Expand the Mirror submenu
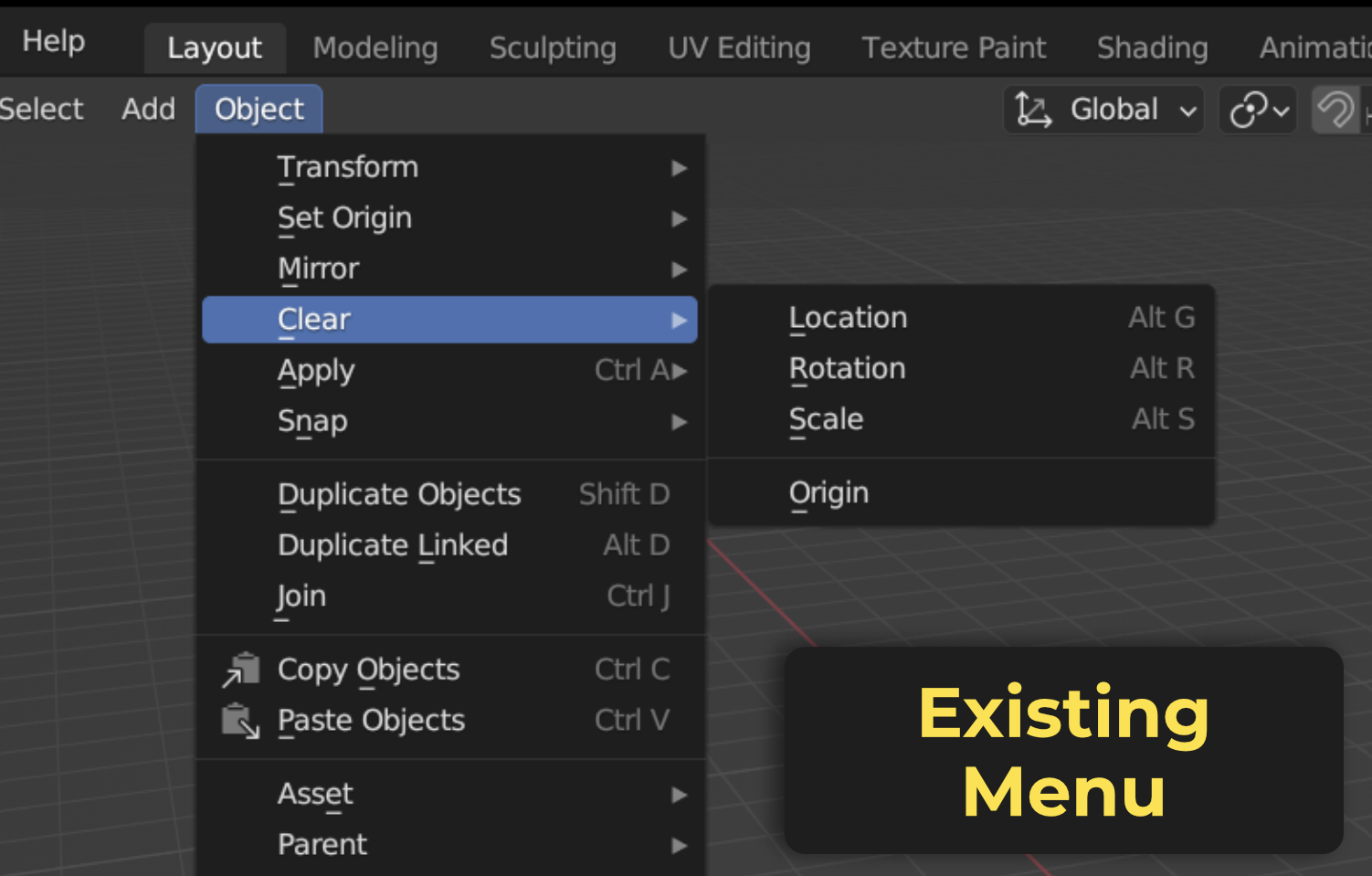This screenshot has height=876, width=1372. (450, 269)
